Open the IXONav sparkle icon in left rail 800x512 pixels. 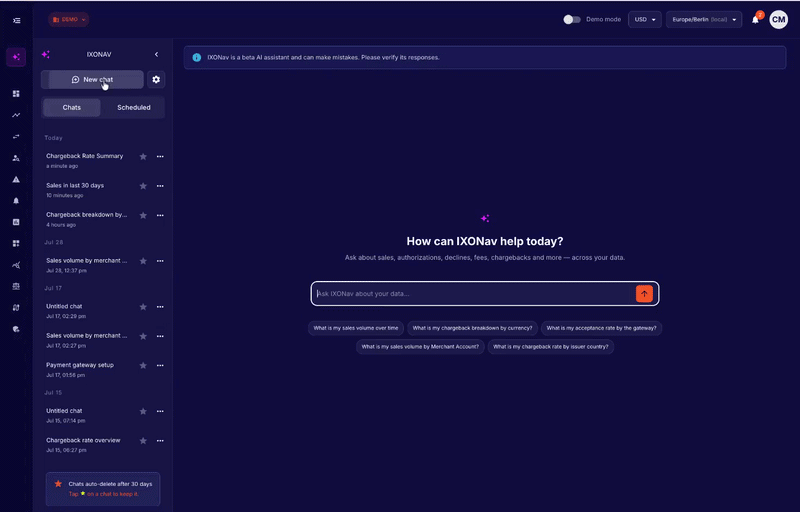click(x=16, y=57)
